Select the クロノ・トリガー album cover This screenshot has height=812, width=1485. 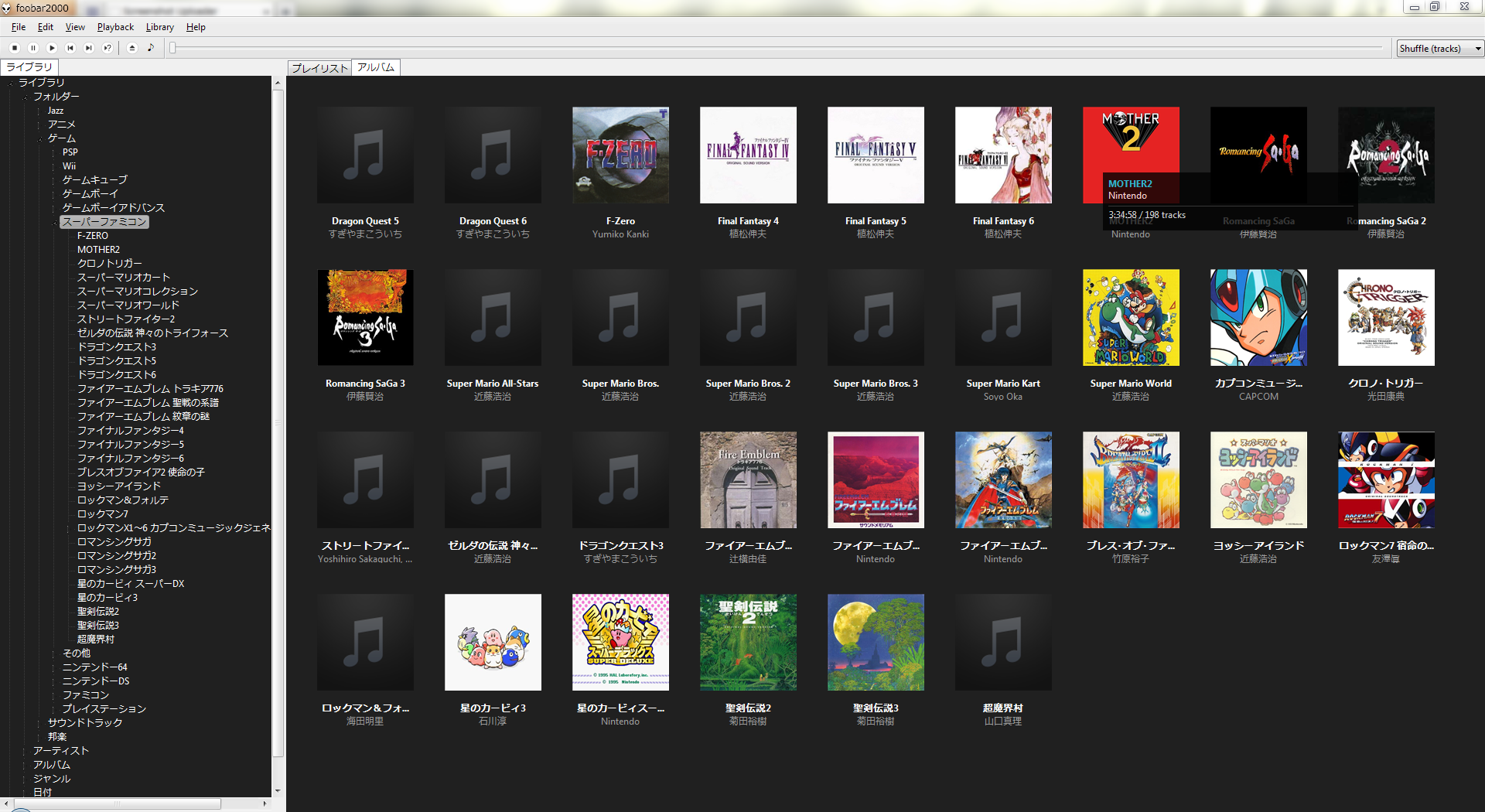pos(1386,318)
